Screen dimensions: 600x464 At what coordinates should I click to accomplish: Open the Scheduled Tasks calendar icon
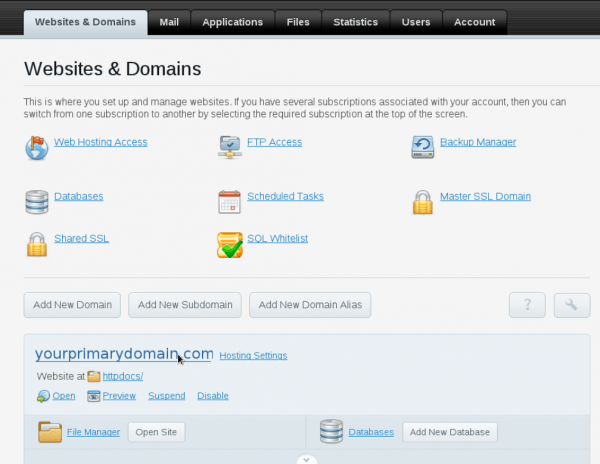click(x=230, y=201)
